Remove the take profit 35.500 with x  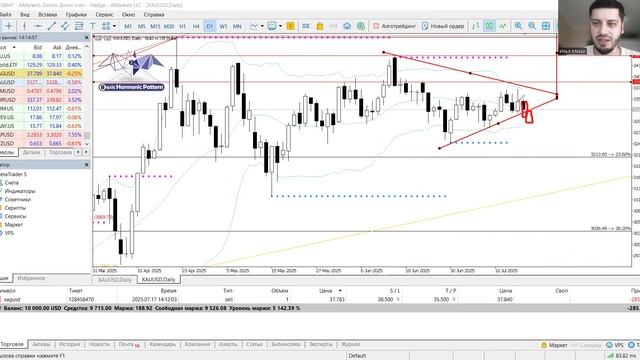click(x=454, y=299)
